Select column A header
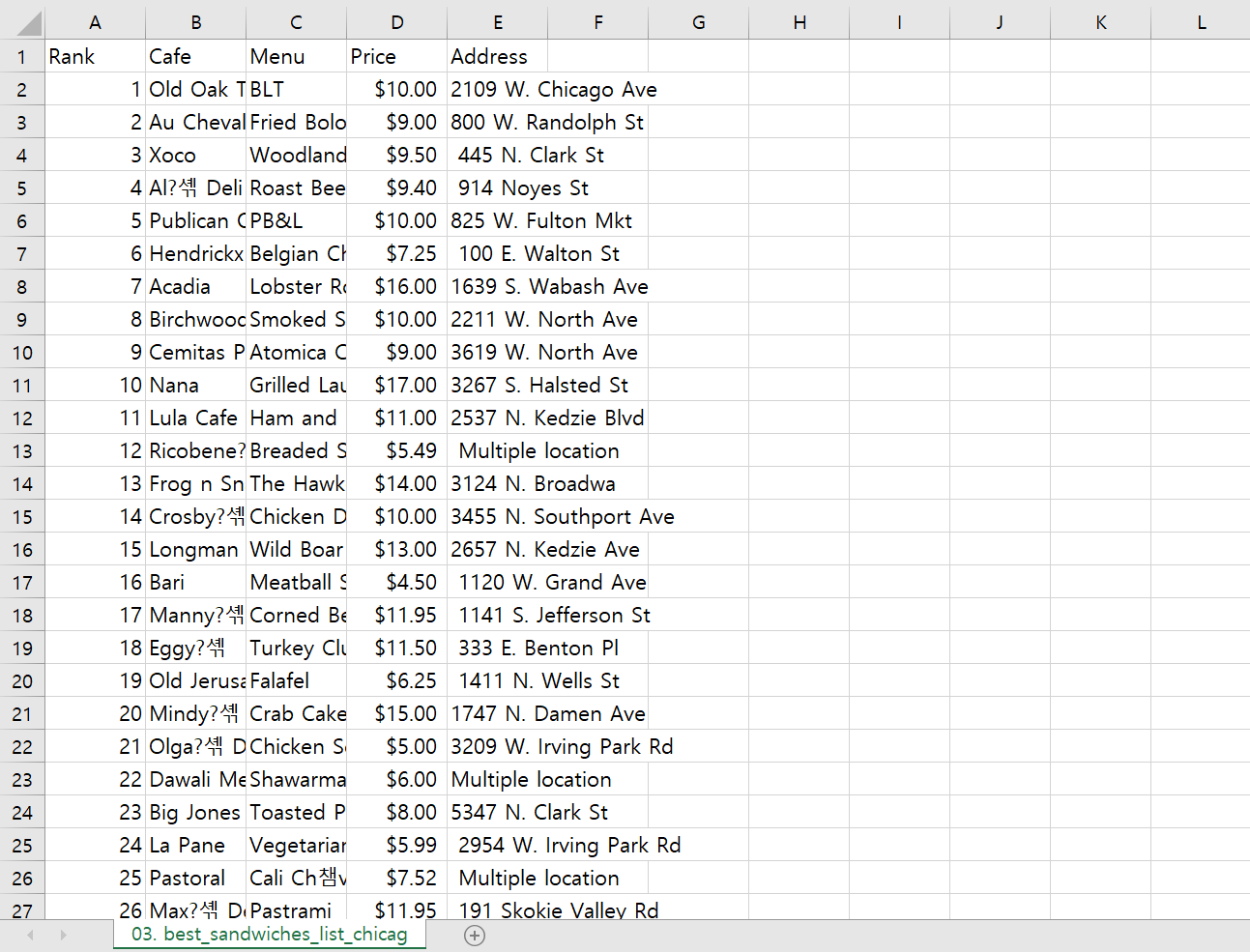The width and height of the screenshot is (1250, 952). click(x=95, y=22)
